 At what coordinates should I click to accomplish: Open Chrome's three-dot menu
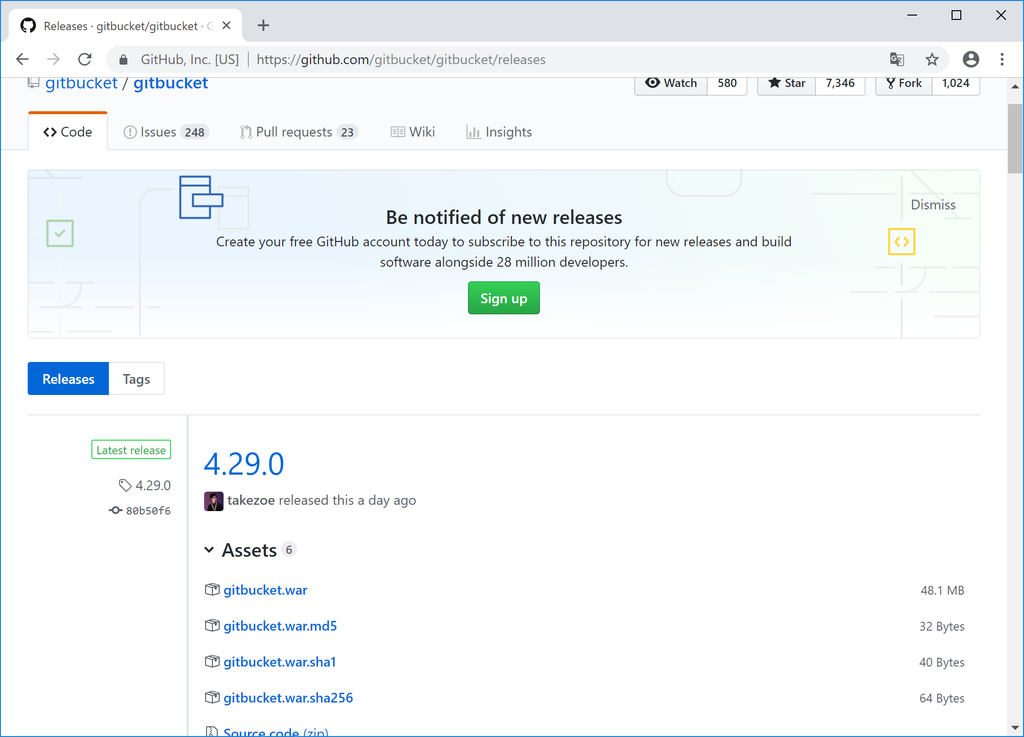(x=1003, y=59)
